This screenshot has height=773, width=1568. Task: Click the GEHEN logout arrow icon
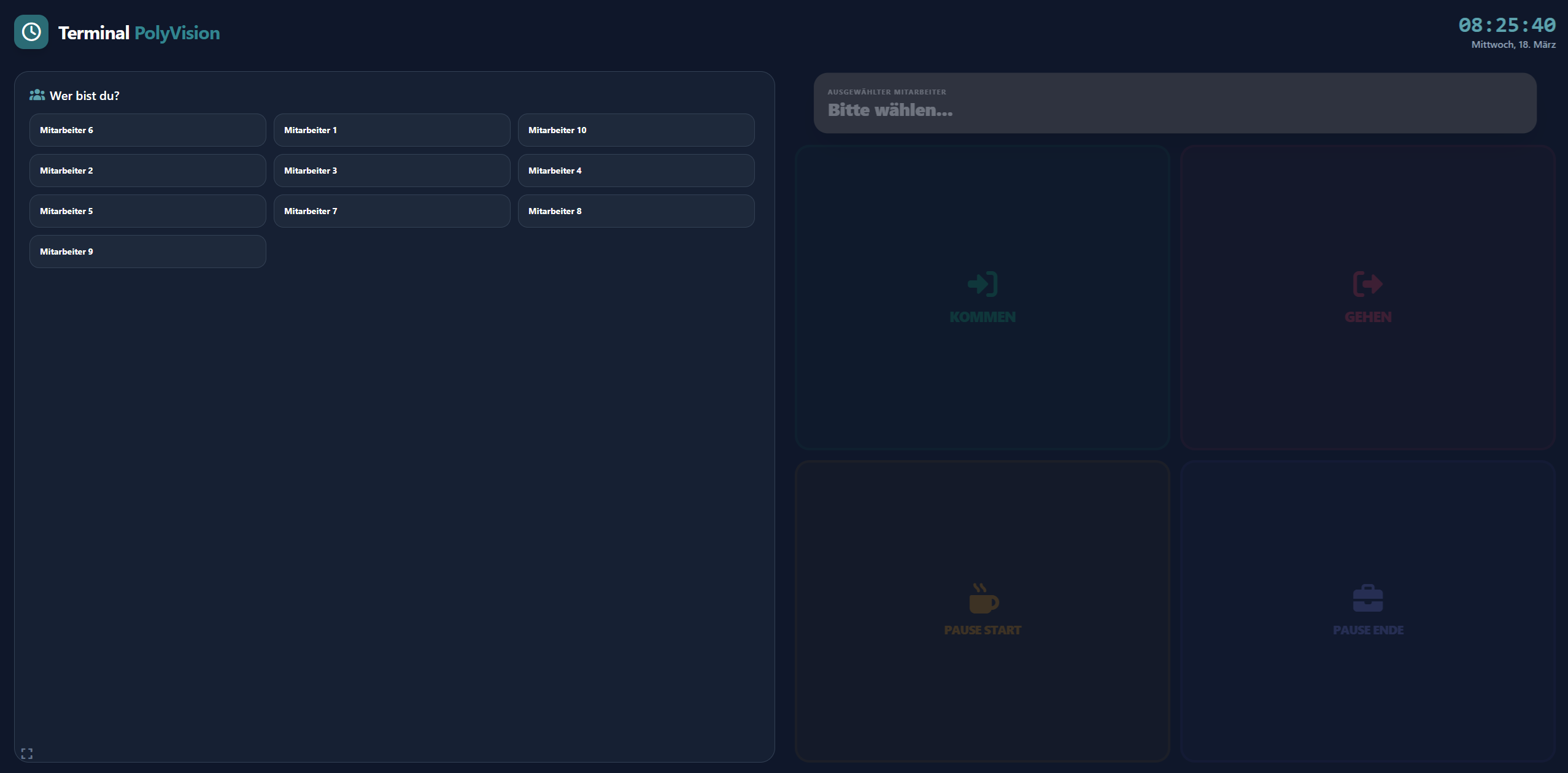[x=1367, y=284]
